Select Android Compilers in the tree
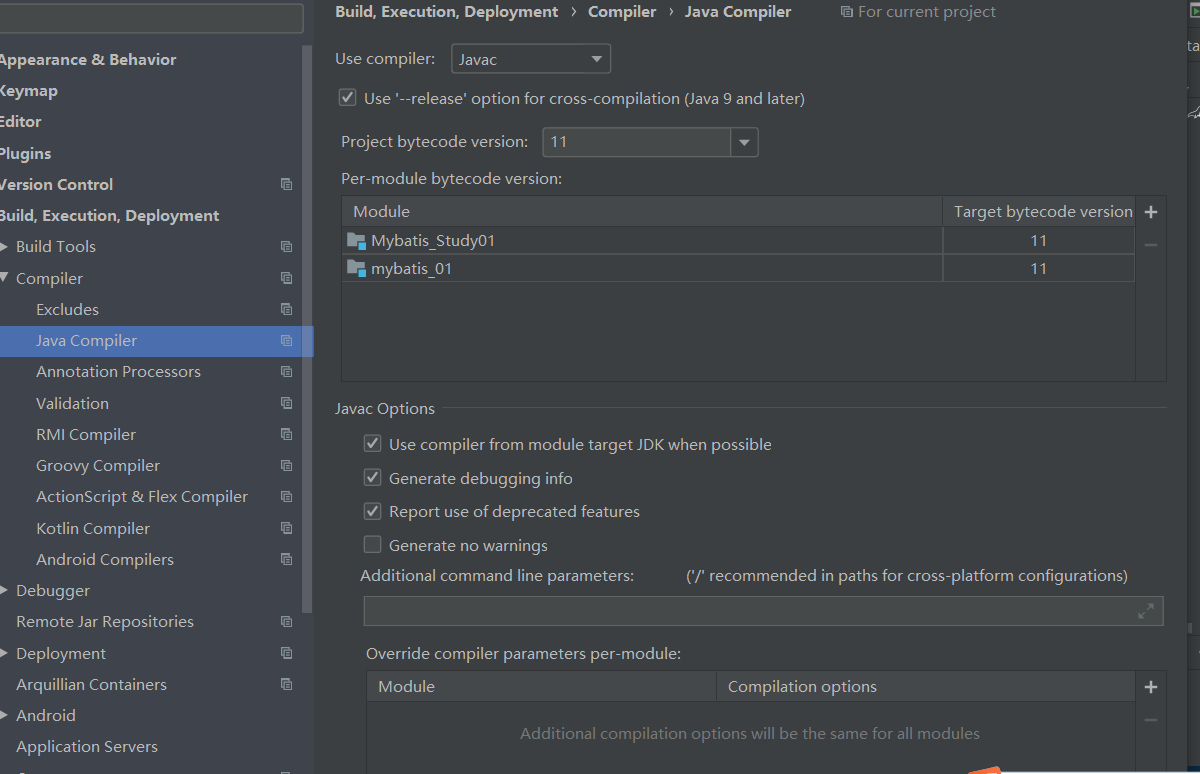The height and width of the screenshot is (774, 1200). 105,559
